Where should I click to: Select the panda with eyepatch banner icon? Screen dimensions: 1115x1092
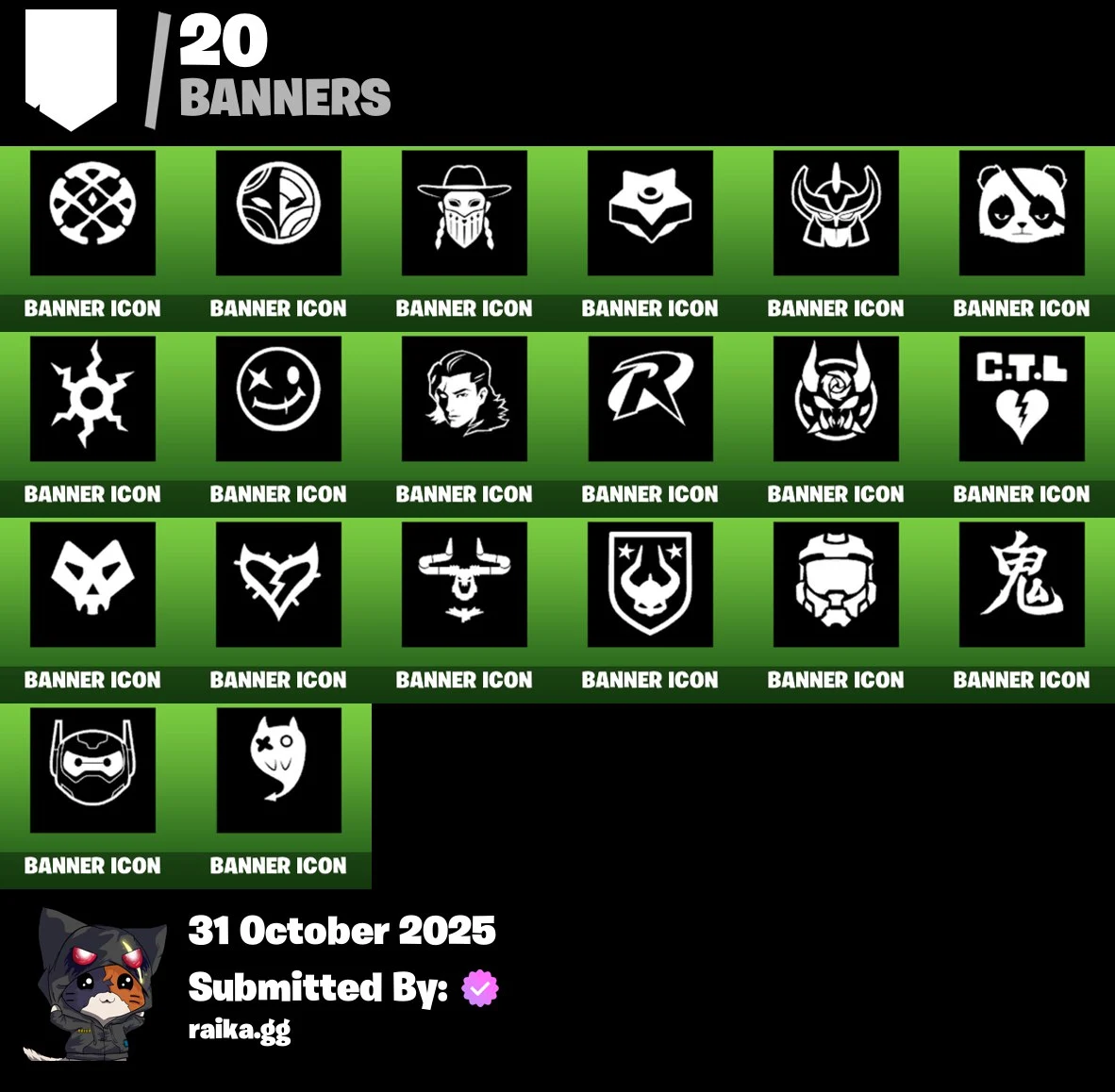pos(1021,212)
